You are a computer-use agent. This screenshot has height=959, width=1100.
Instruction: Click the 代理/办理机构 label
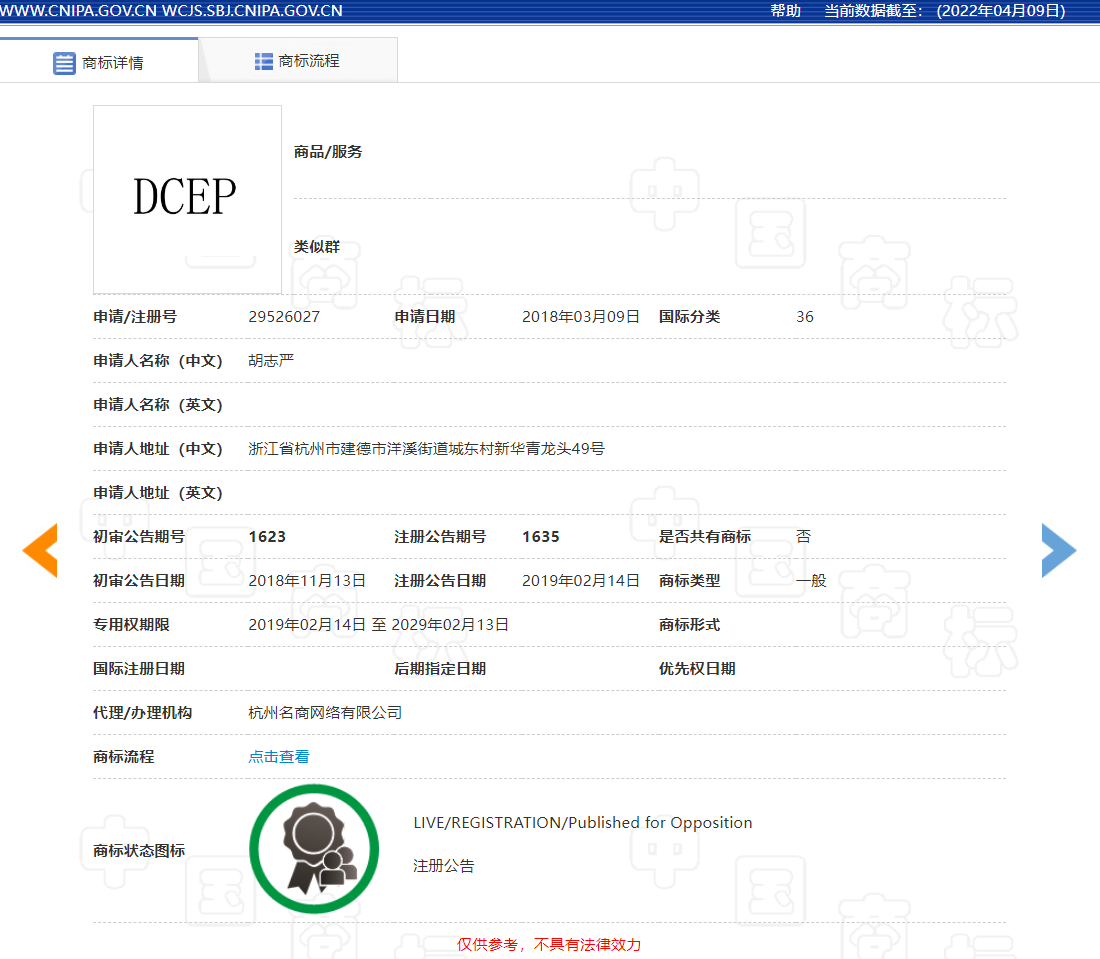click(142, 713)
